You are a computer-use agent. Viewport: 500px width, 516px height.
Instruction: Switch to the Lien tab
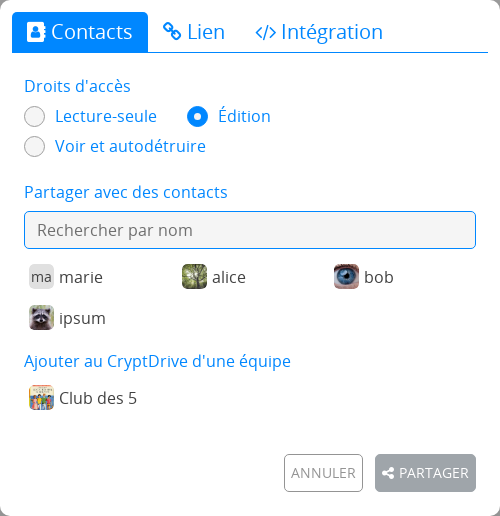click(194, 32)
